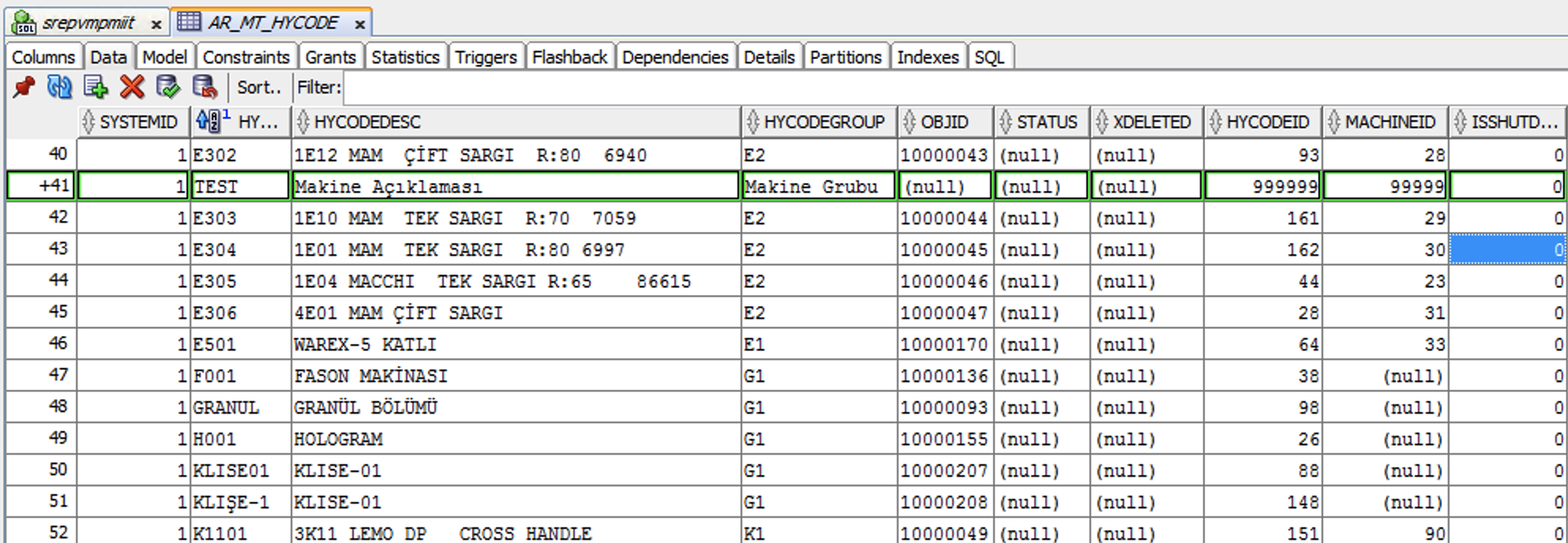Viewport: 1568px width, 543px height.
Task: Refresh the table data
Action: tap(59, 87)
